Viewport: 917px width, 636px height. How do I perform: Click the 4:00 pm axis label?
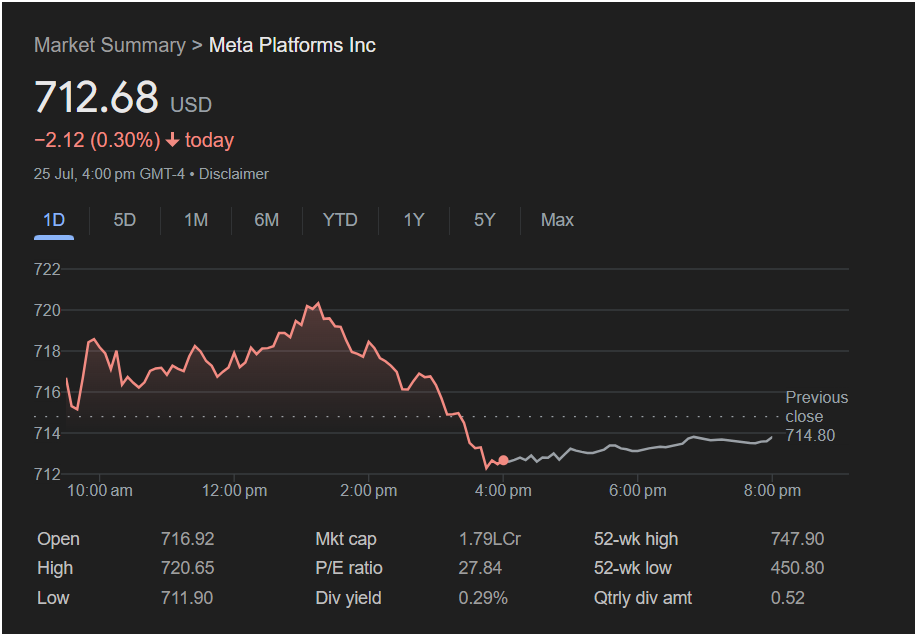click(503, 491)
